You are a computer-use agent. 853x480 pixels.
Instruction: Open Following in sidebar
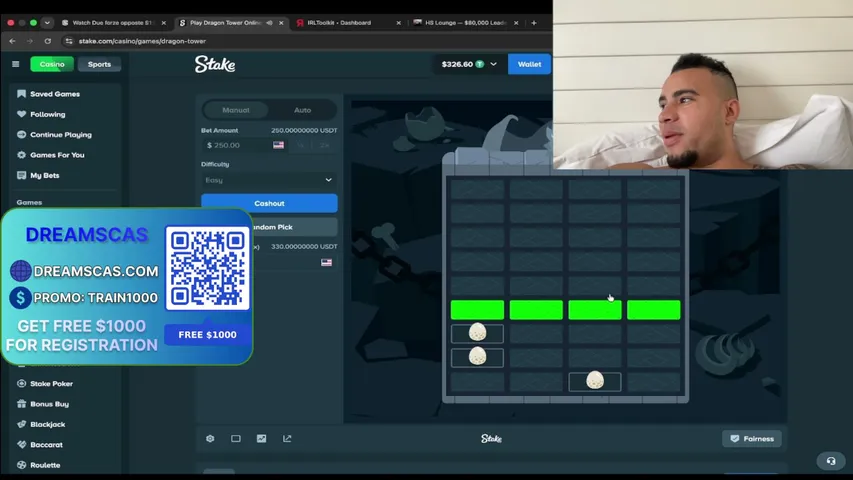[47, 114]
